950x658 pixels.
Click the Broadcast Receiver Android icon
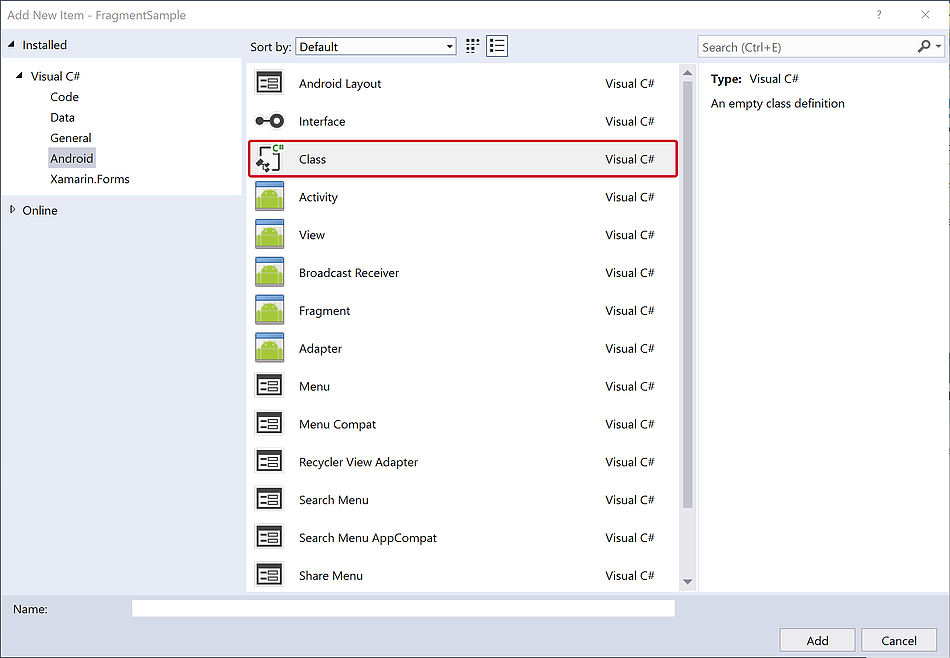pos(269,272)
